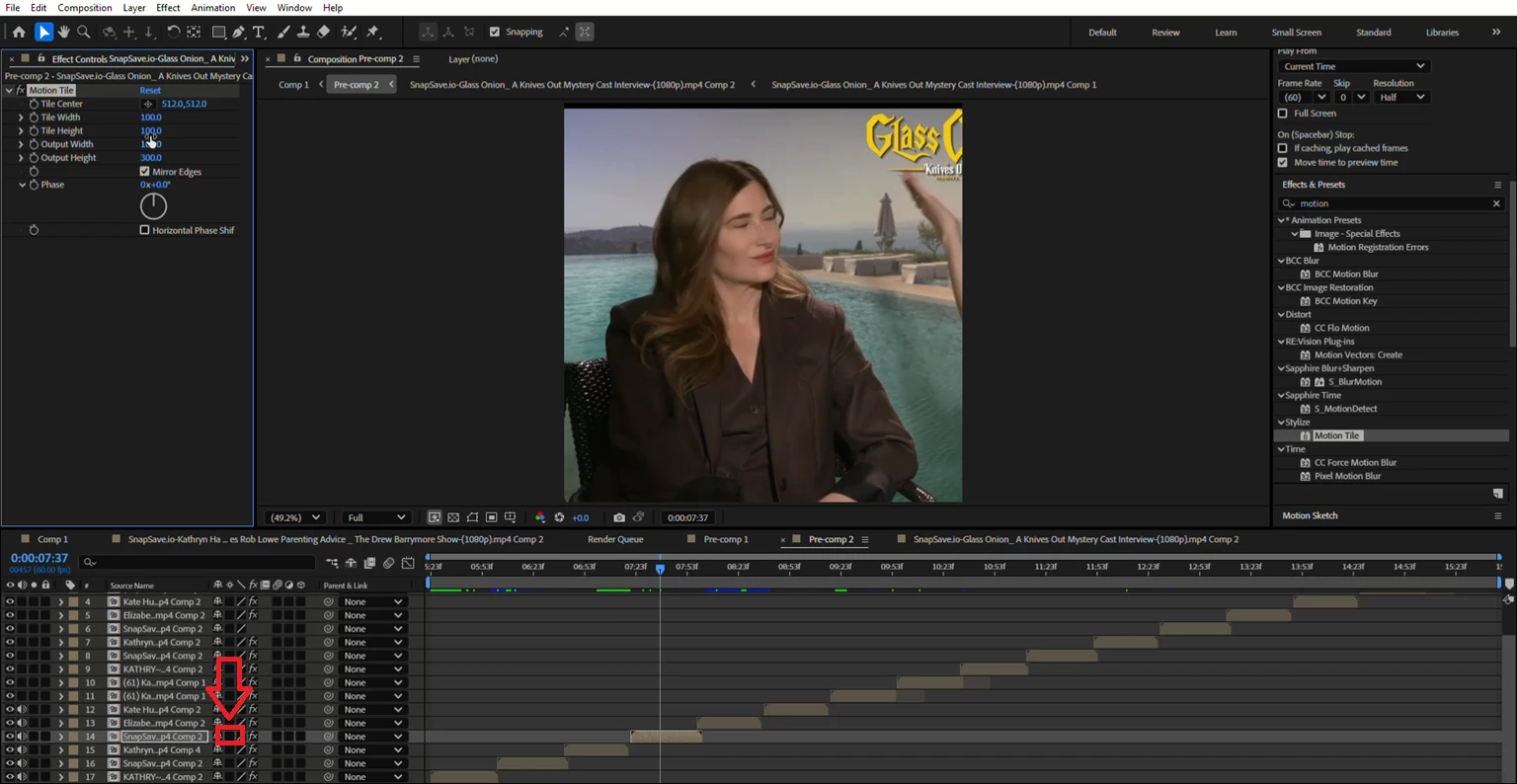Viewport: 1517px width, 784px height.
Task: Open the Composition menu
Action: pyautogui.click(x=85, y=8)
